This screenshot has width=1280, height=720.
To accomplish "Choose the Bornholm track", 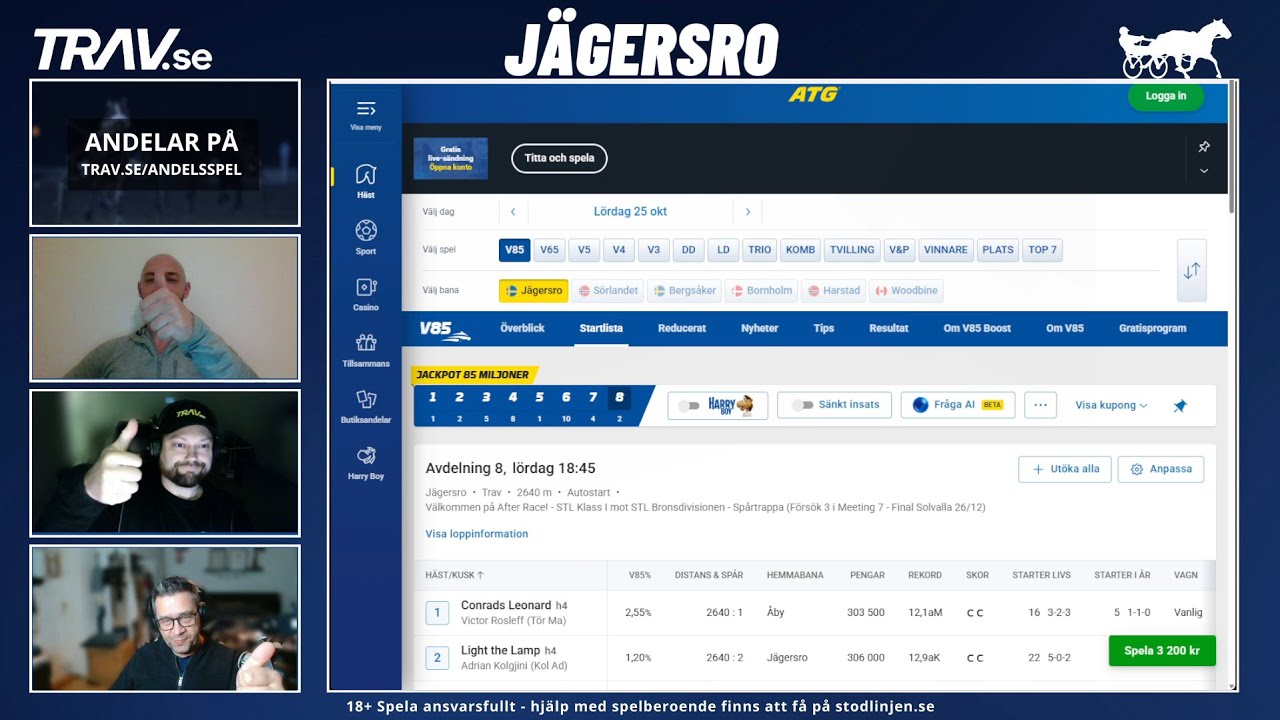I will [x=762, y=291].
